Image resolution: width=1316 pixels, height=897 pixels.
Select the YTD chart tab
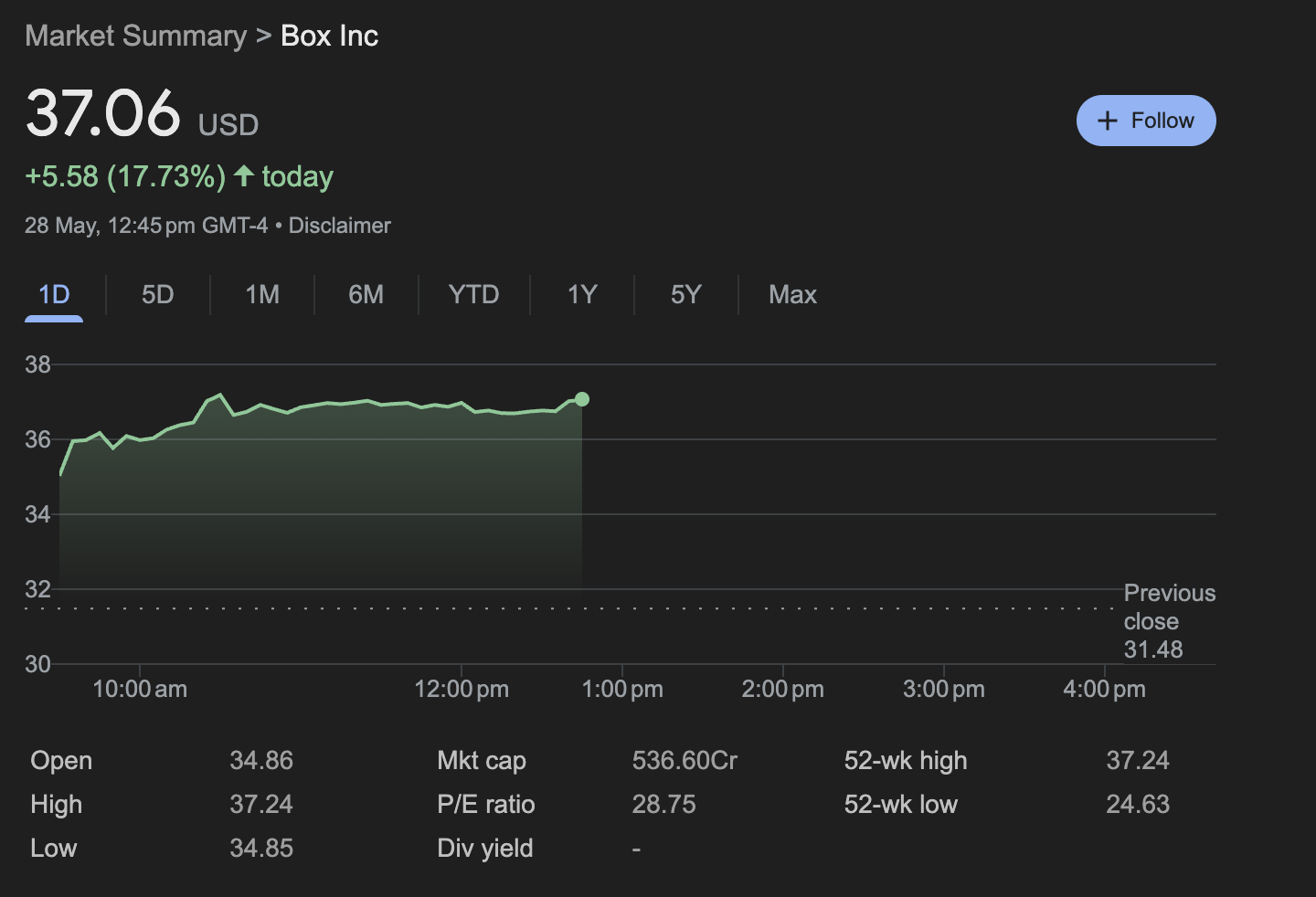point(473,294)
